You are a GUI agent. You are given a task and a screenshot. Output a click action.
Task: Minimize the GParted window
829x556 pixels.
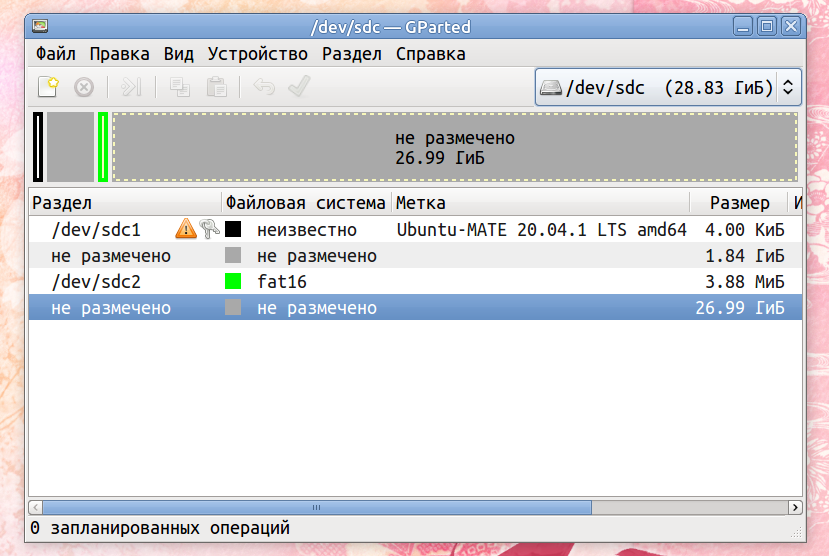click(x=743, y=26)
